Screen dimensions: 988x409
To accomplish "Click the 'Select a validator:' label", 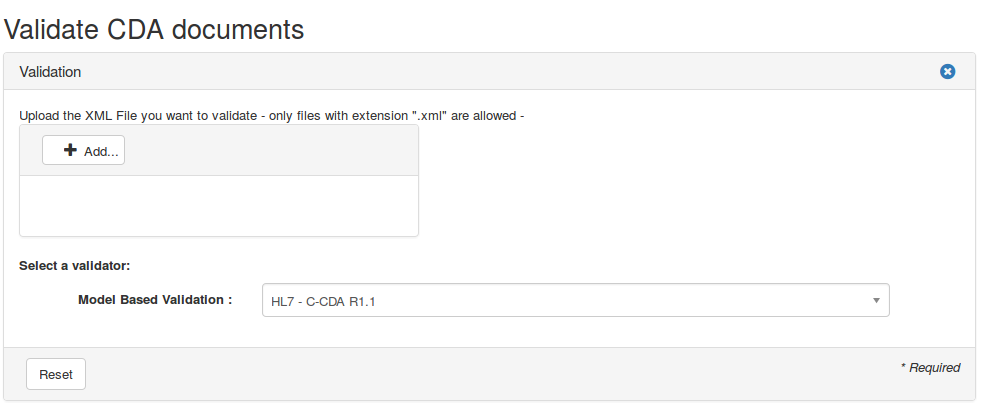I will (75, 266).
